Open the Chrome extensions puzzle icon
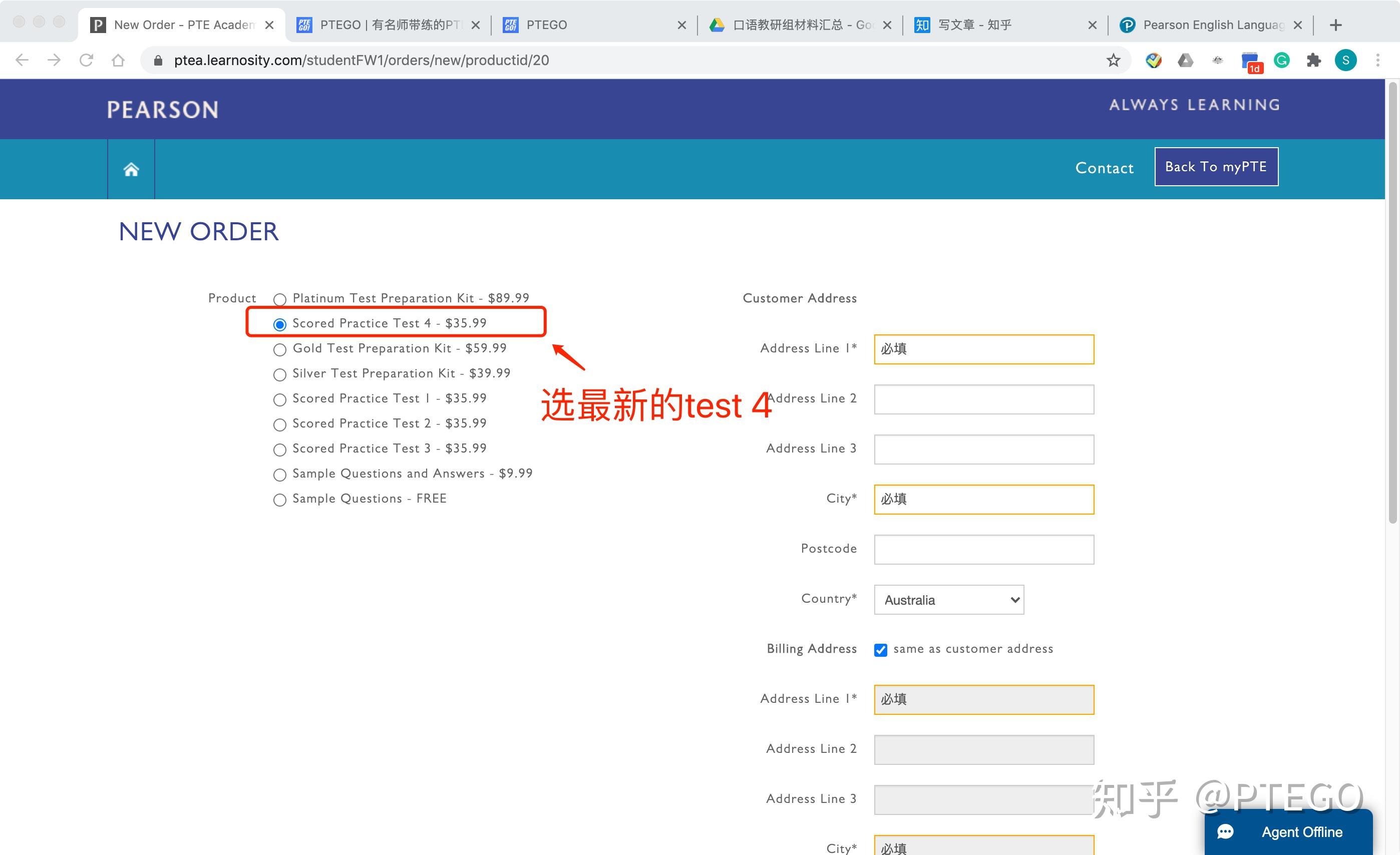 click(1313, 60)
